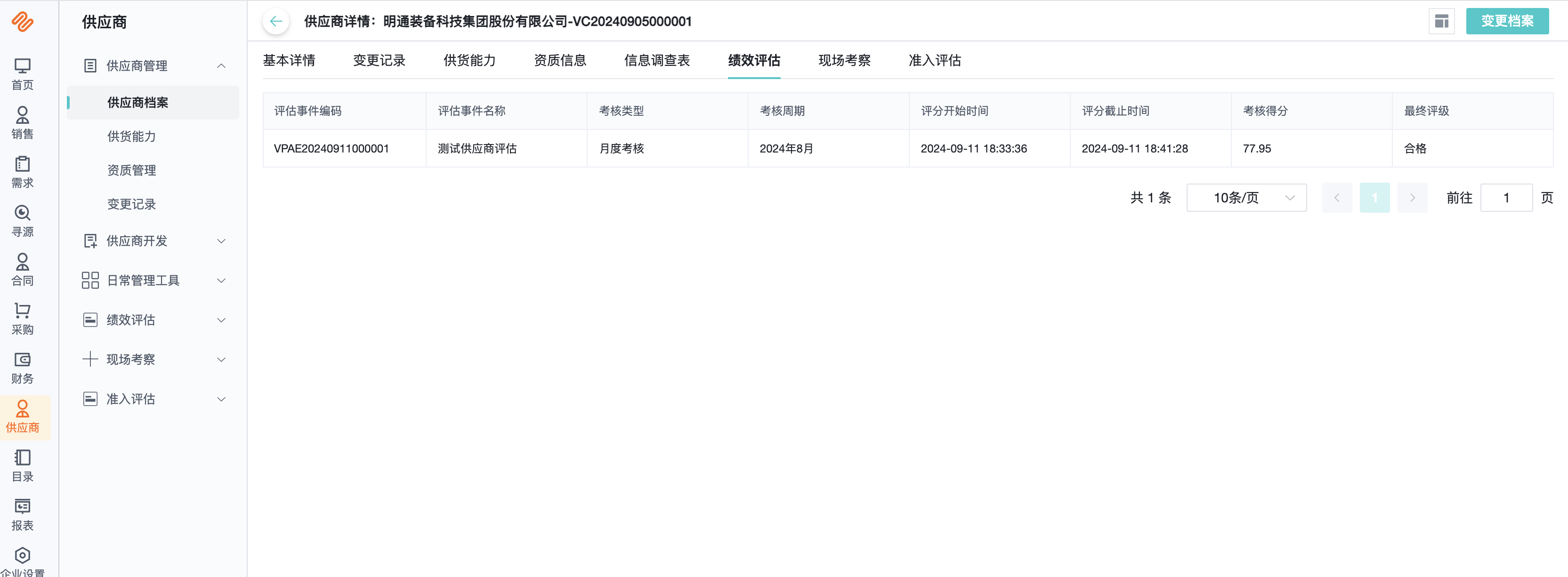Screen dimensions: 1568x577
Task: Click the layout toggle icon beside 变更档案
Action: (1441, 21)
